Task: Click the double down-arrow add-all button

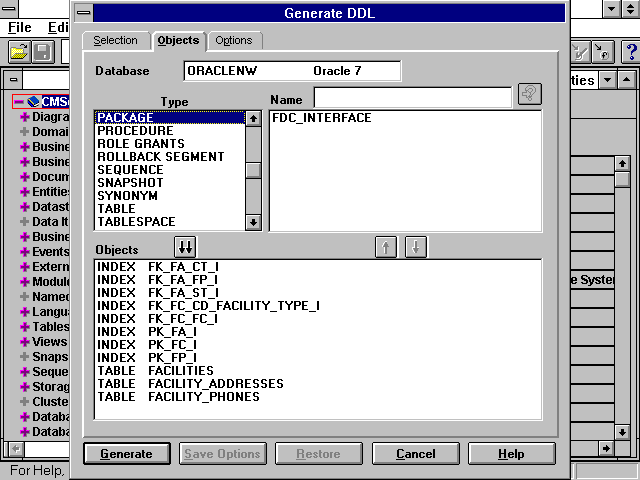Action: (186, 247)
